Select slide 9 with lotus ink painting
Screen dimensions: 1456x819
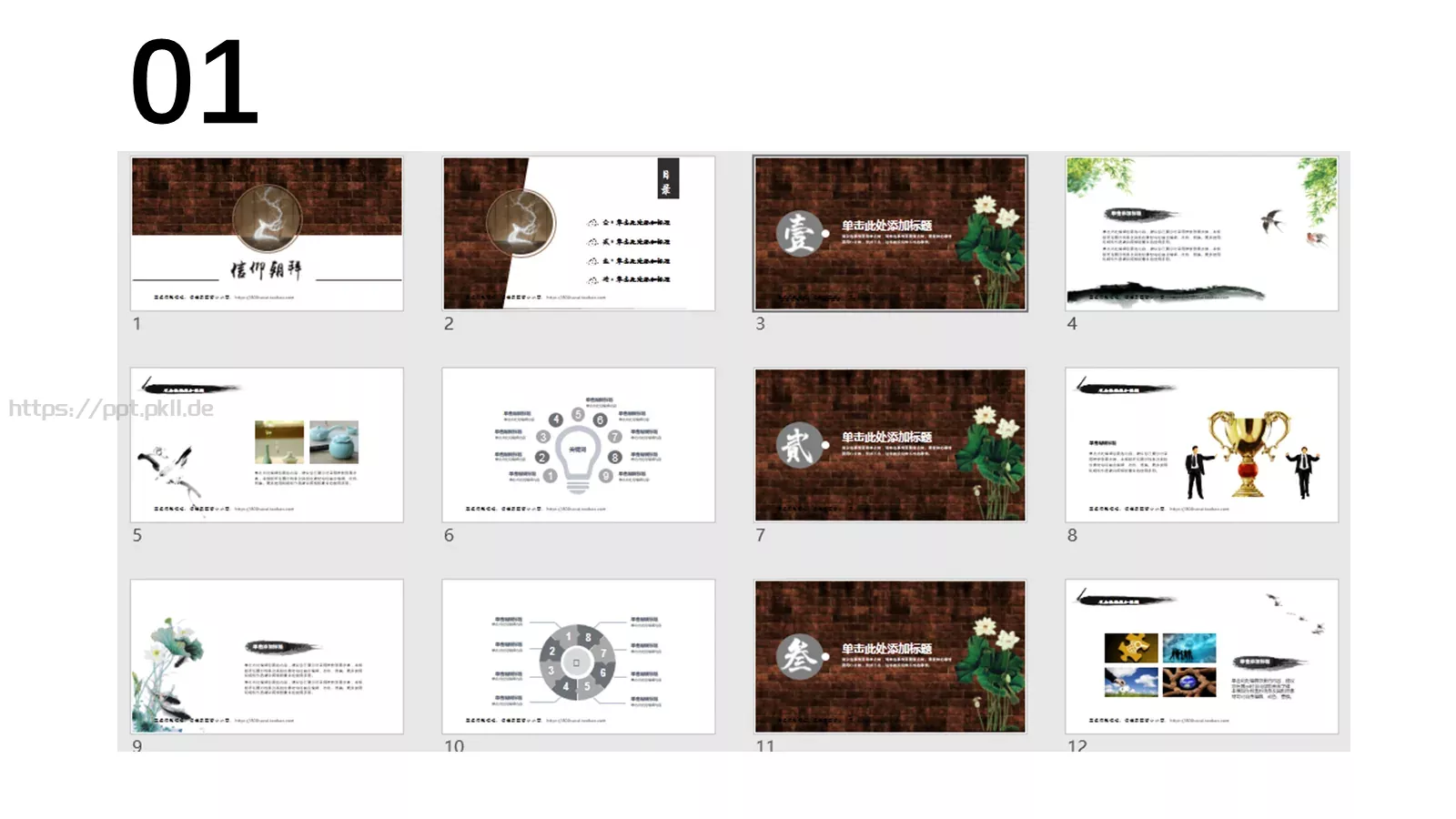point(267,656)
